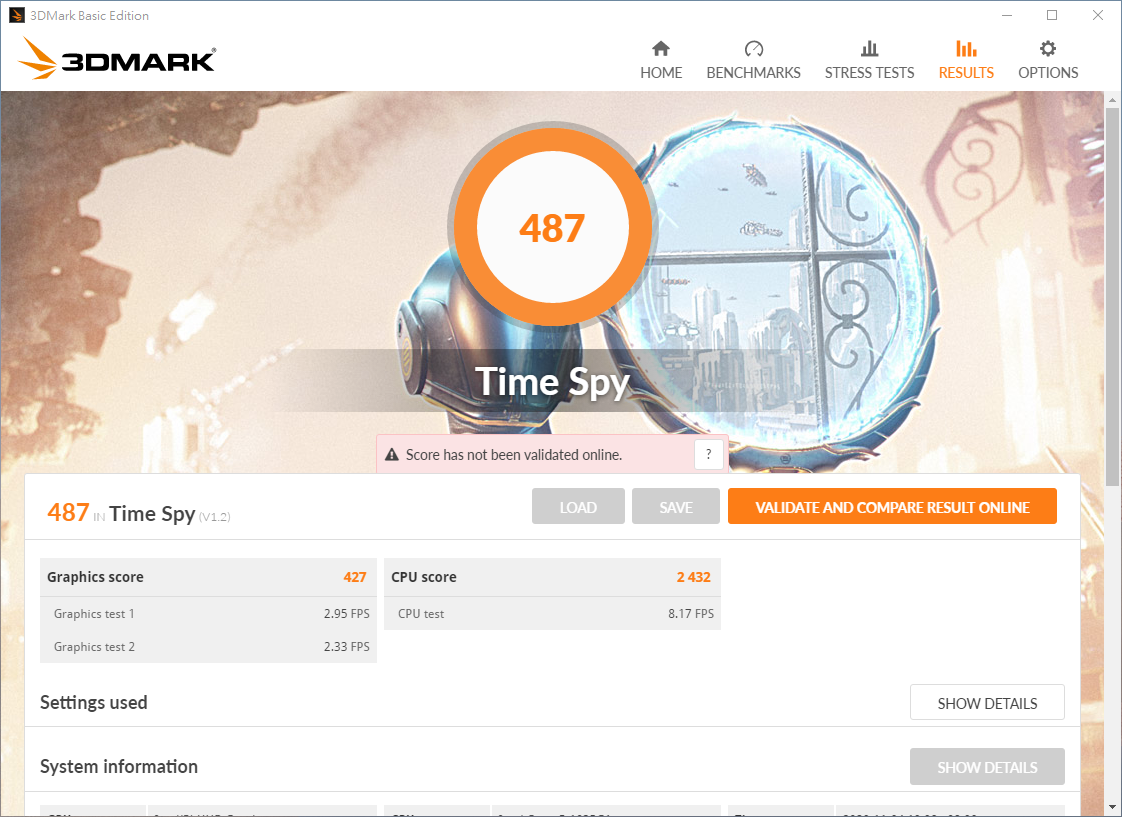Open Benchmarks via the gauge icon

pyautogui.click(x=753, y=49)
